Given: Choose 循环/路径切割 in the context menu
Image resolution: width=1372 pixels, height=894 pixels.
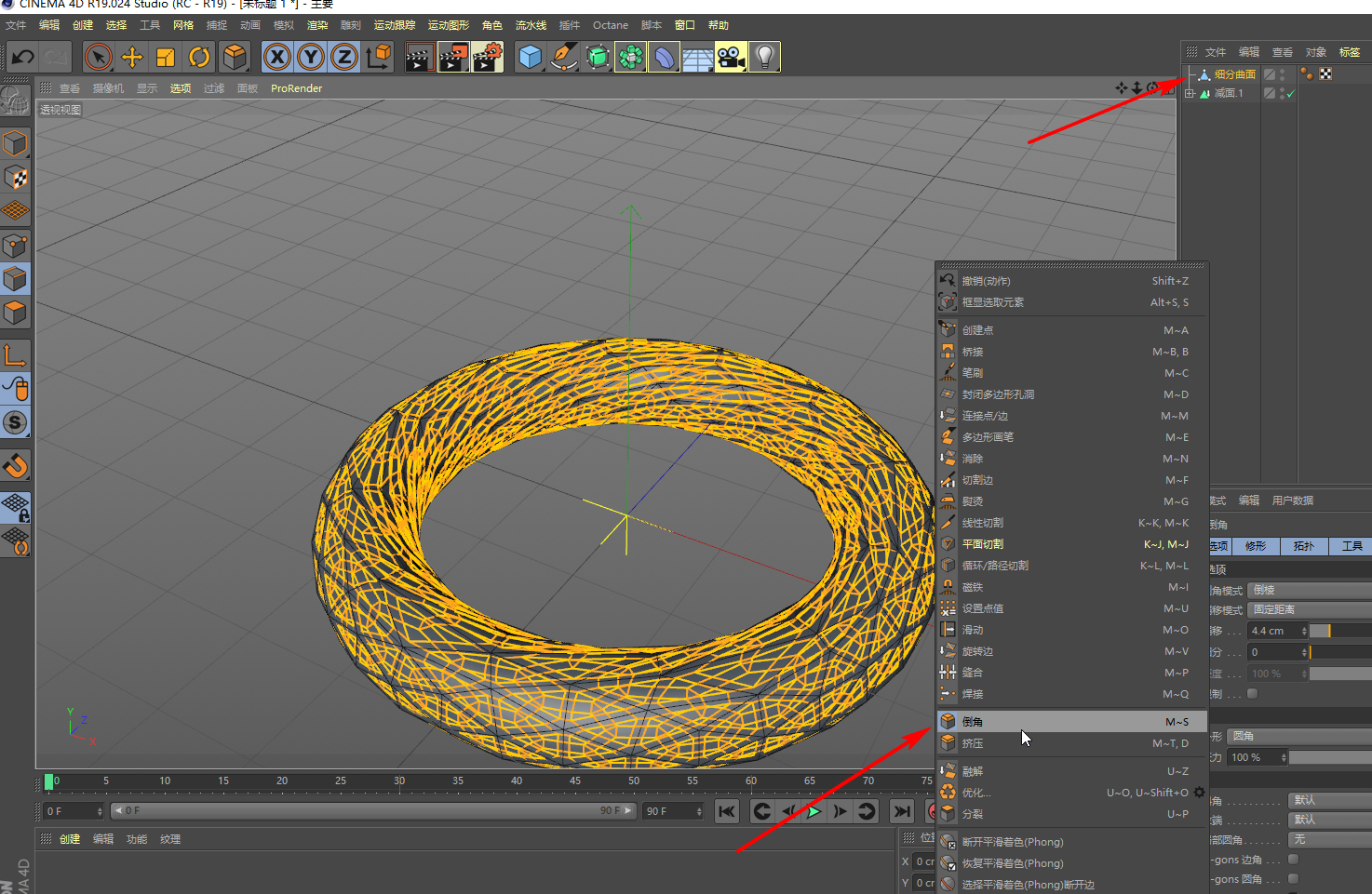Looking at the screenshot, I should click(x=1072, y=566).
